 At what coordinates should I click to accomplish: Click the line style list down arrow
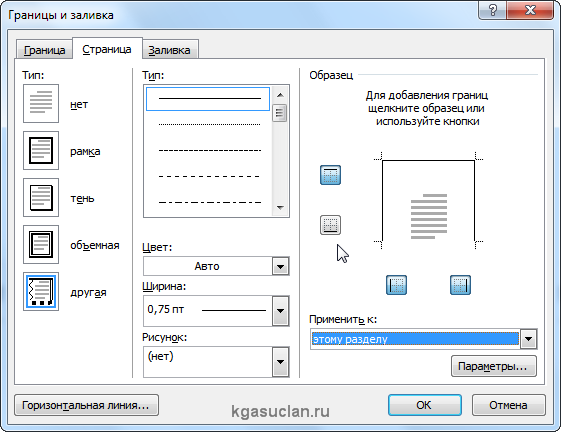pyautogui.click(x=280, y=208)
